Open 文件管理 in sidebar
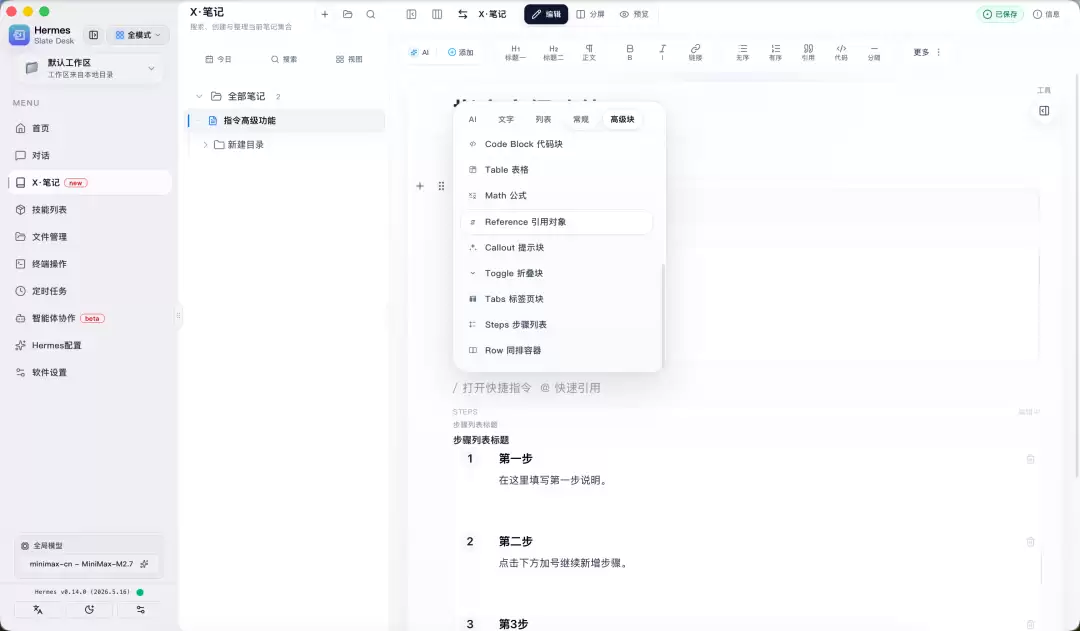The width and height of the screenshot is (1080, 631). tap(90, 237)
